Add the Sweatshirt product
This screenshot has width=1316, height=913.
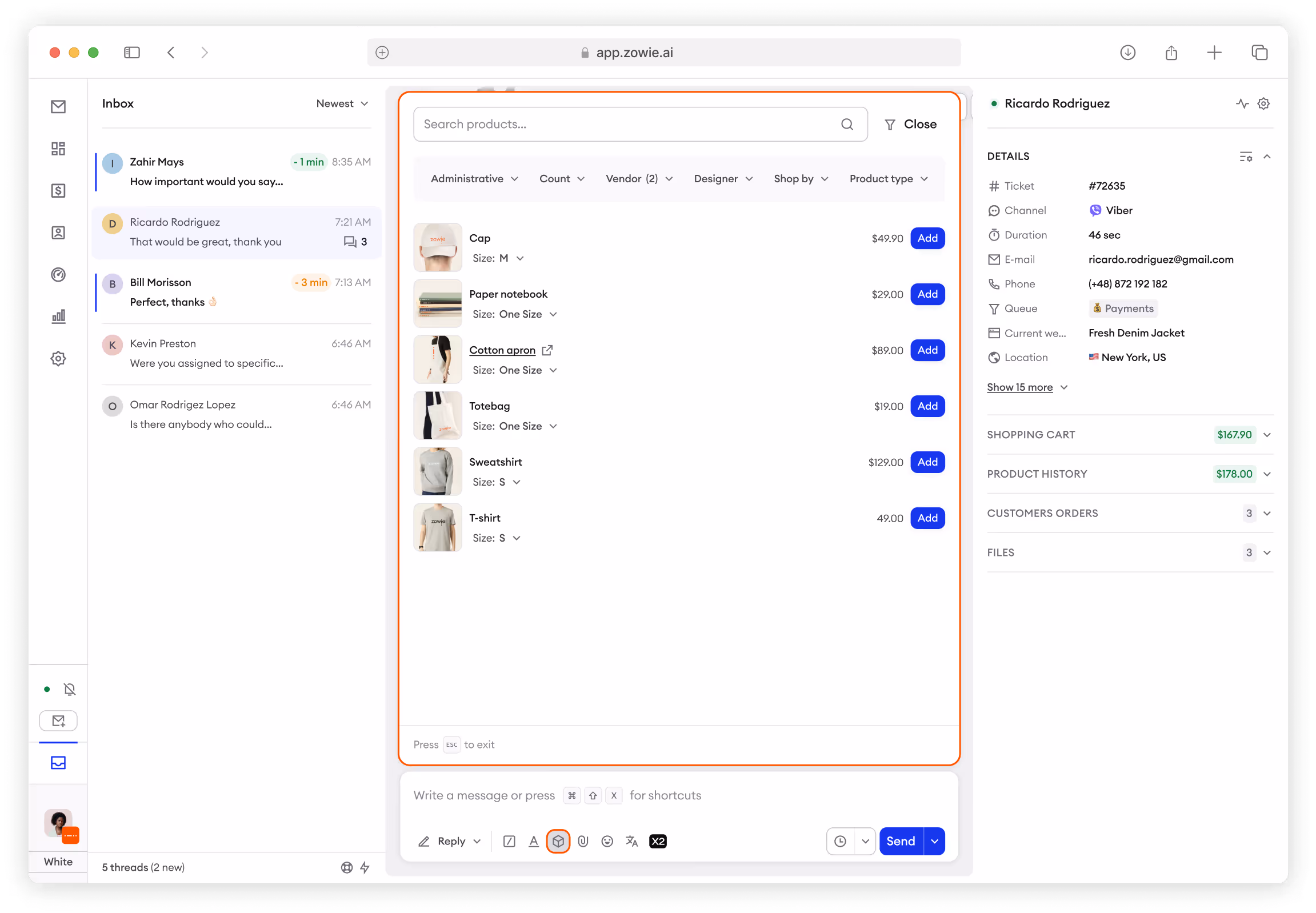[927, 462]
